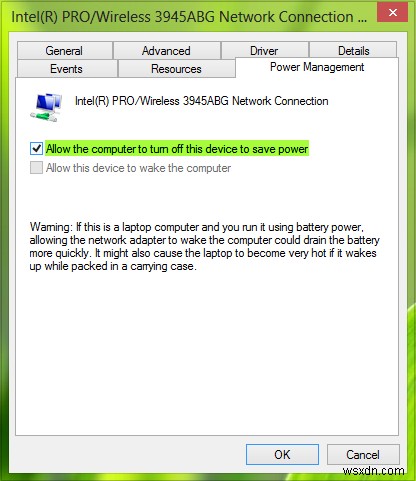Viewport: 416px width, 481px height.
Task: Click the battery warning paragraph
Action: point(204,247)
